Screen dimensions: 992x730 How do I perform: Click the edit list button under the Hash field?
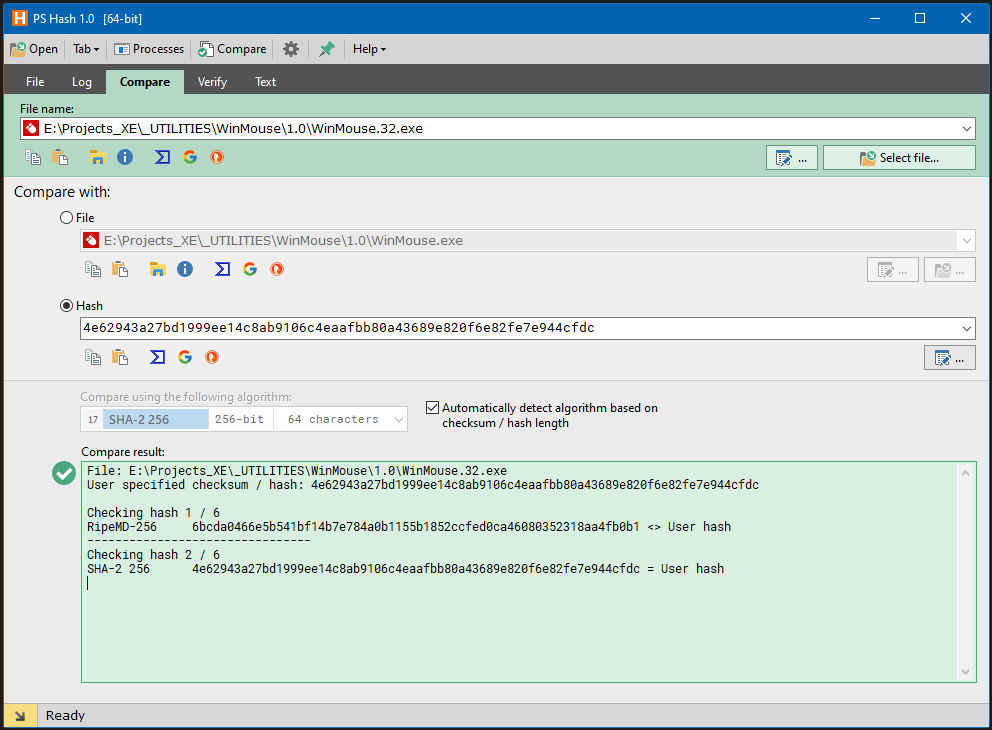[x=950, y=358]
